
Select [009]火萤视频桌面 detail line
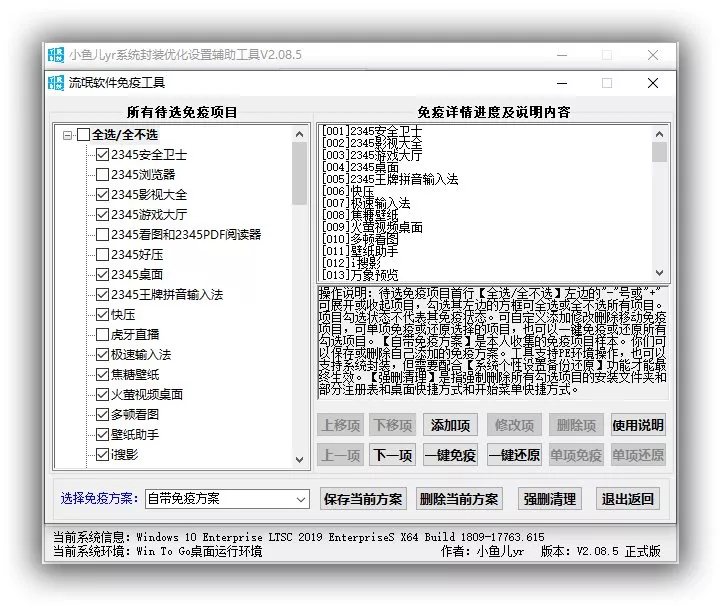[x=372, y=227]
